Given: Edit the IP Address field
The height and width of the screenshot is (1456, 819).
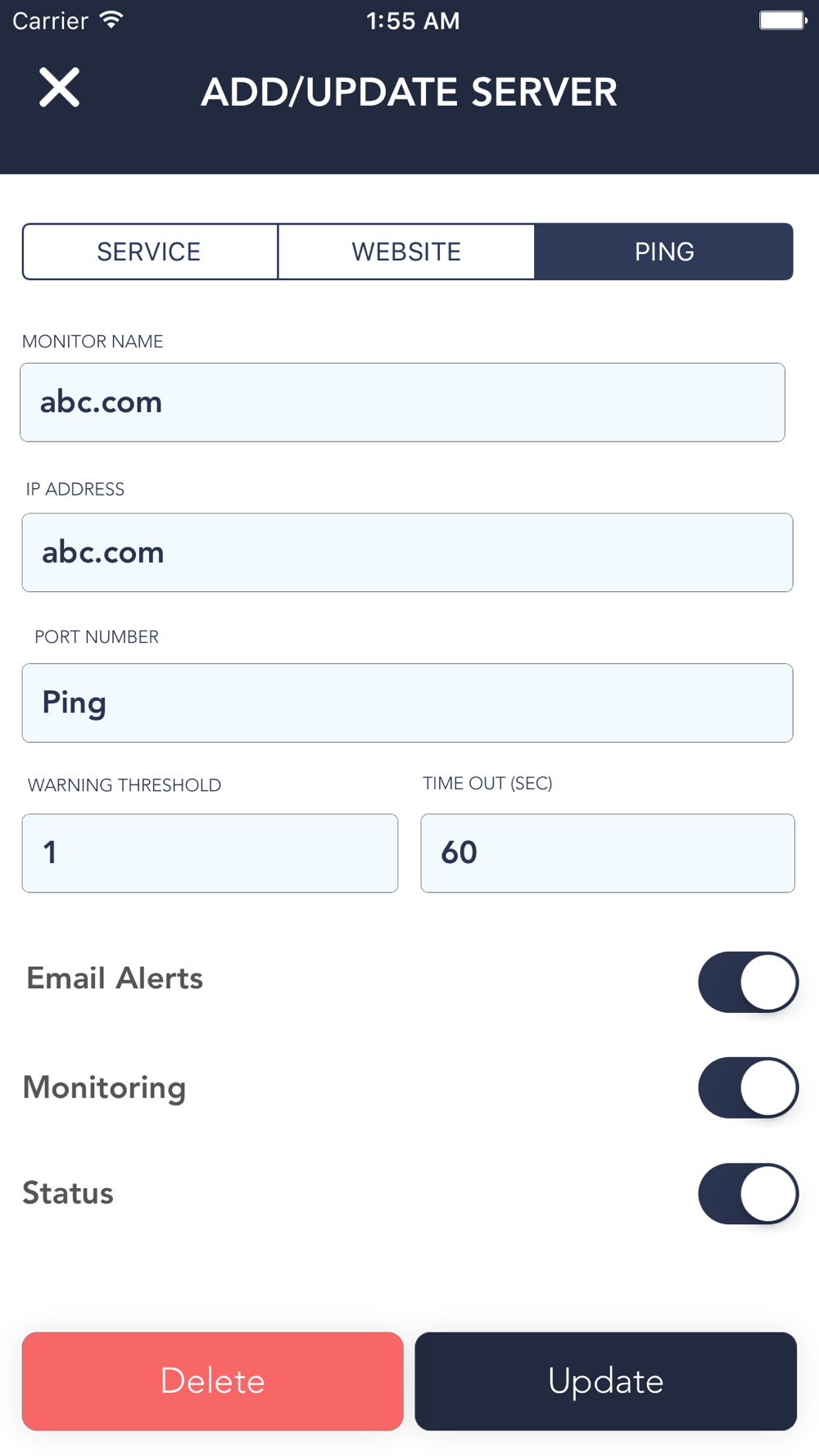Looking at the screenshot, I should point(407,553).
